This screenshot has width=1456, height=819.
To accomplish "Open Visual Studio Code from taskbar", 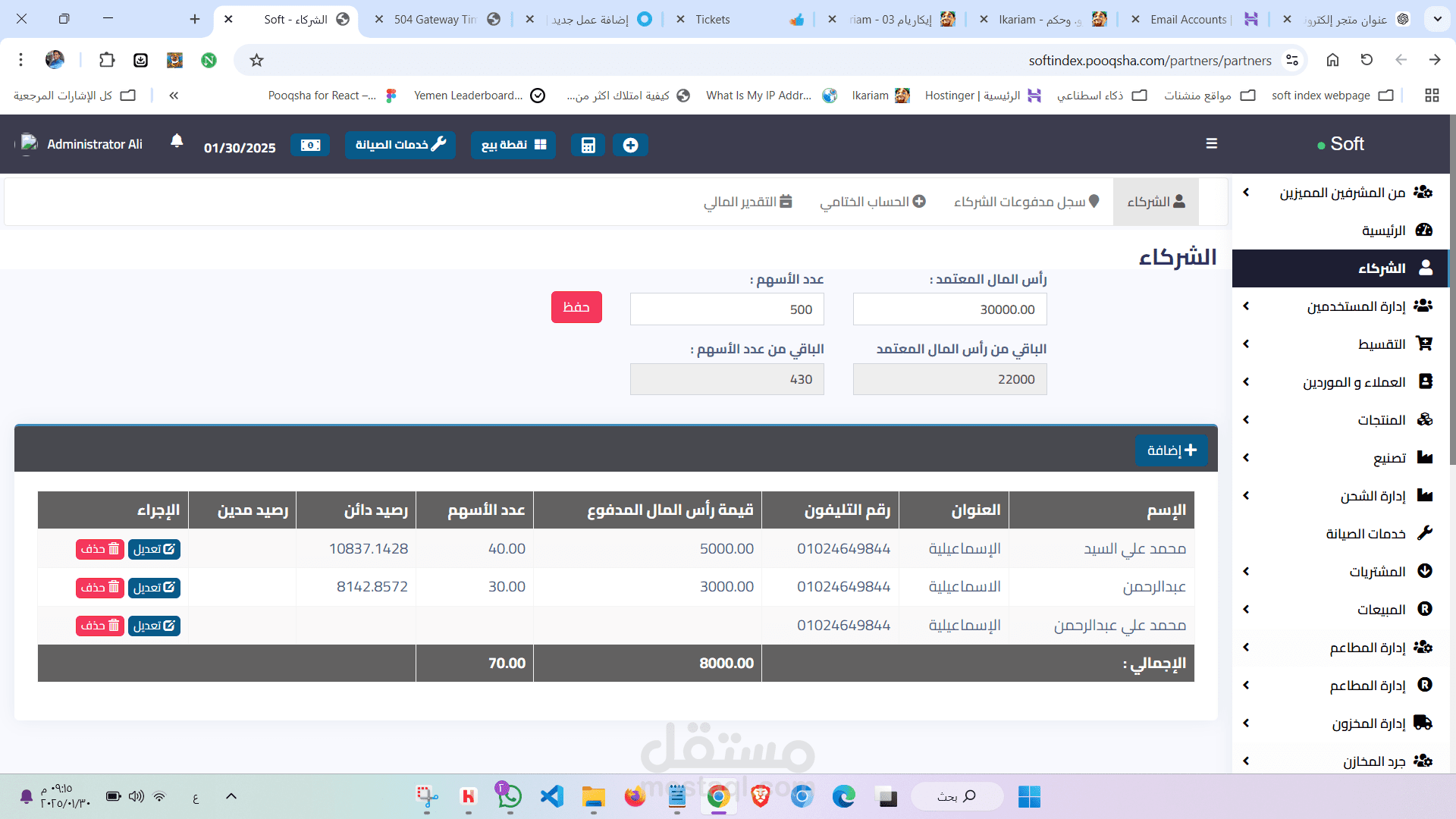I will click(552, 796).
